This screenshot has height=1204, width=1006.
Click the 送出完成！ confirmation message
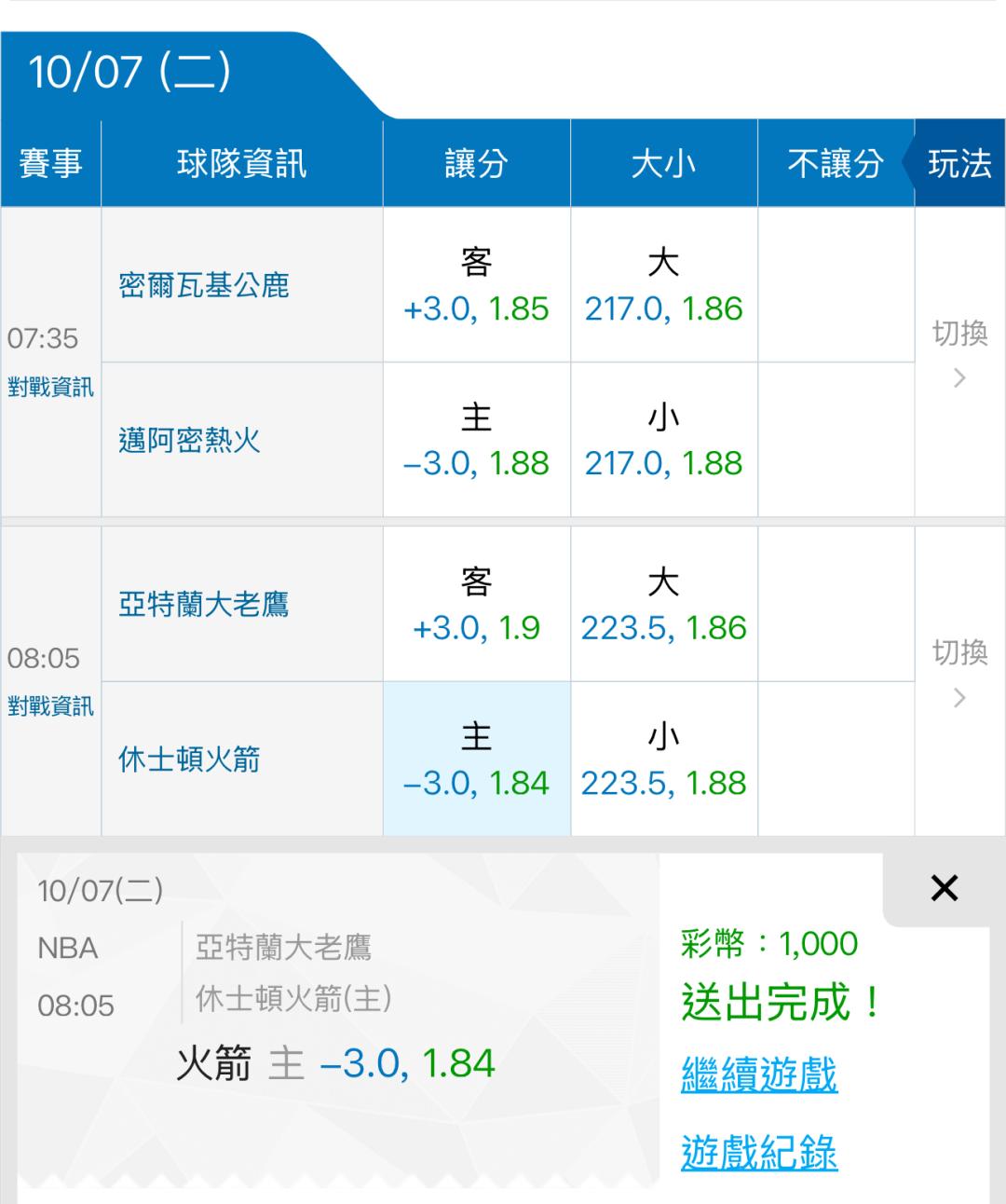[x=781, y=1003]
